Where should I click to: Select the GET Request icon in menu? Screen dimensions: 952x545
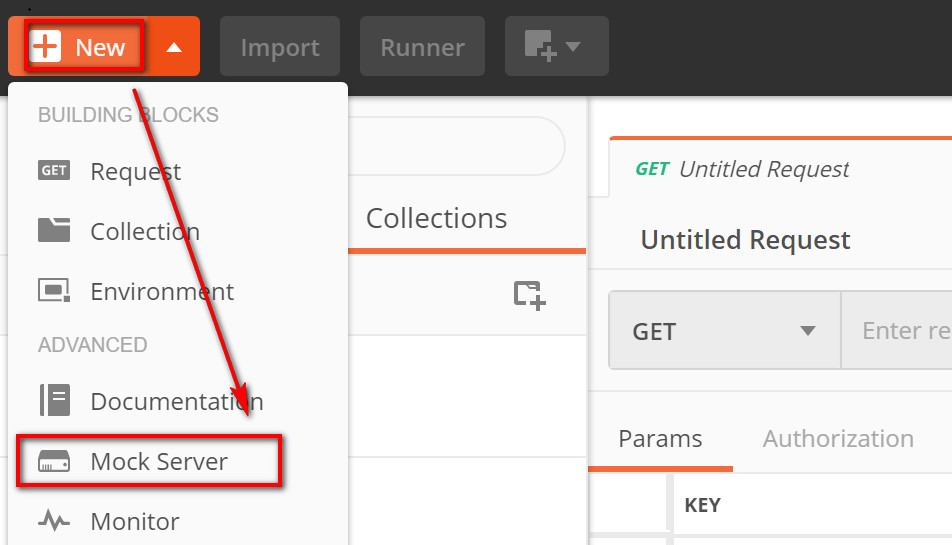54,171
